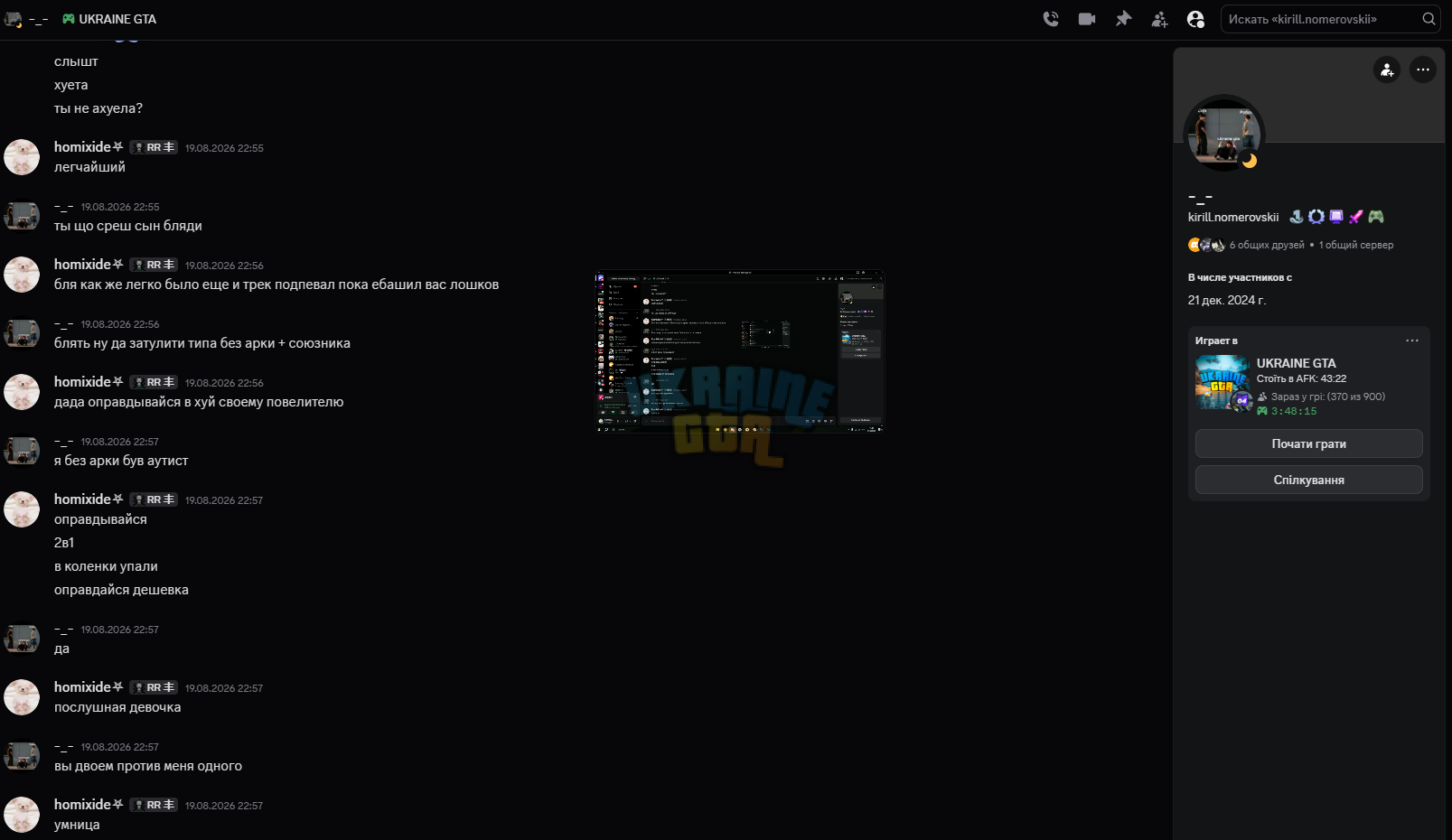Start a voice call from the header

tap(1051, 19)
